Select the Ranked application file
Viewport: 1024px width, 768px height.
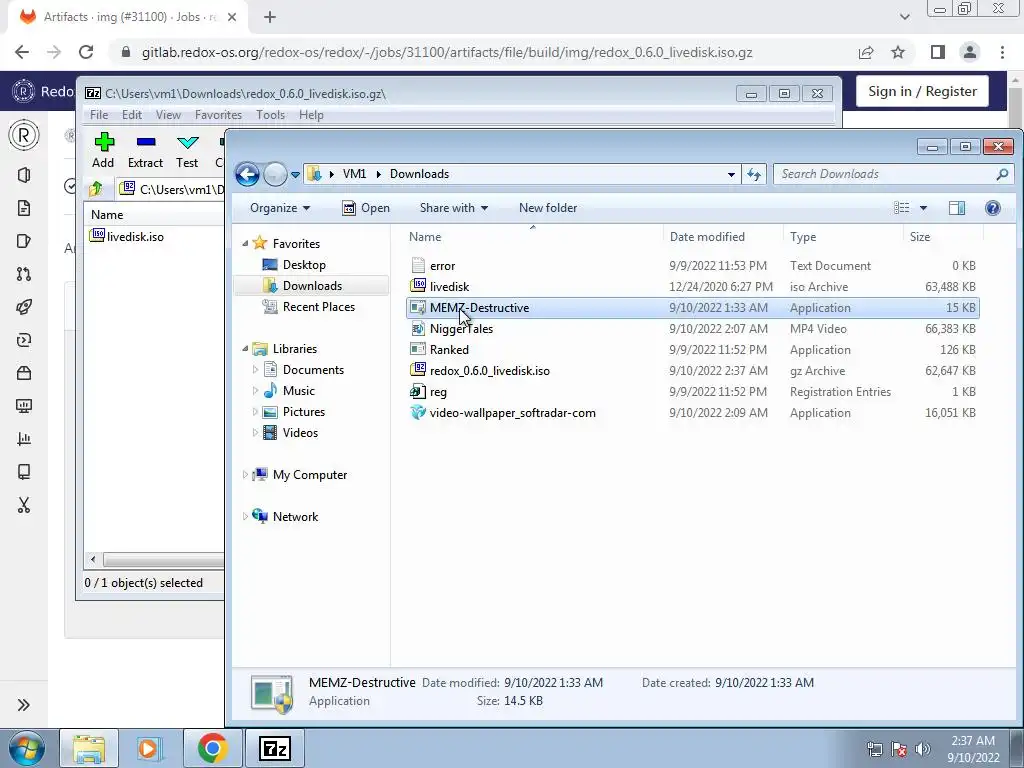[x=692, y=349]
